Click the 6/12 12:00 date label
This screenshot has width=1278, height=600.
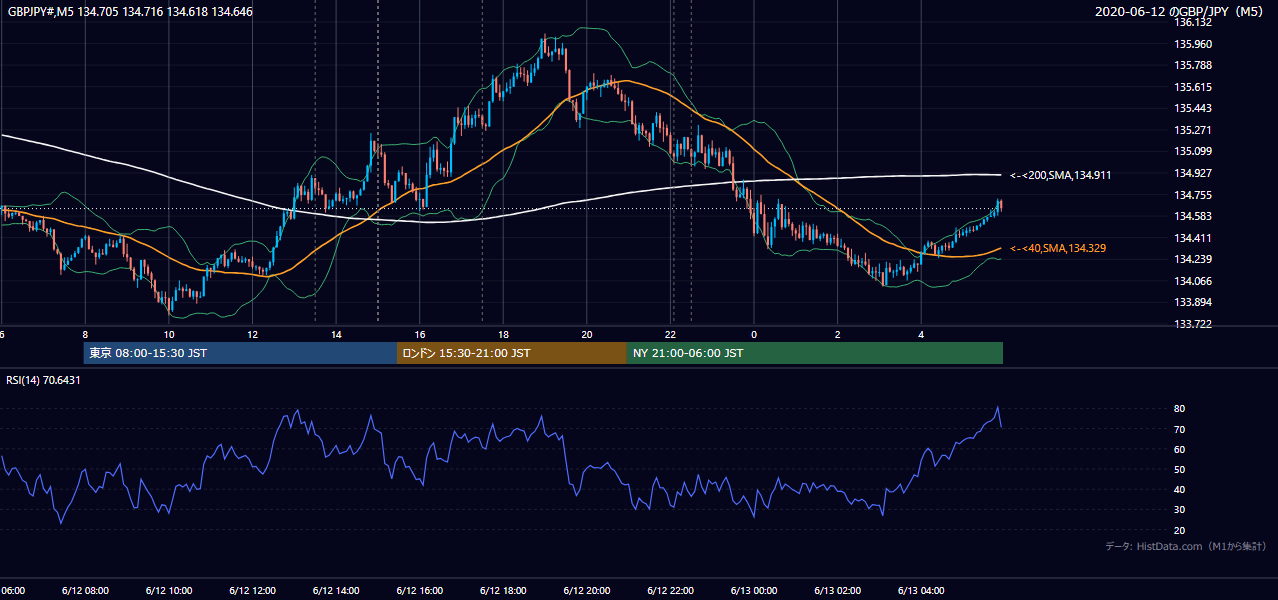tap(253, 590)
